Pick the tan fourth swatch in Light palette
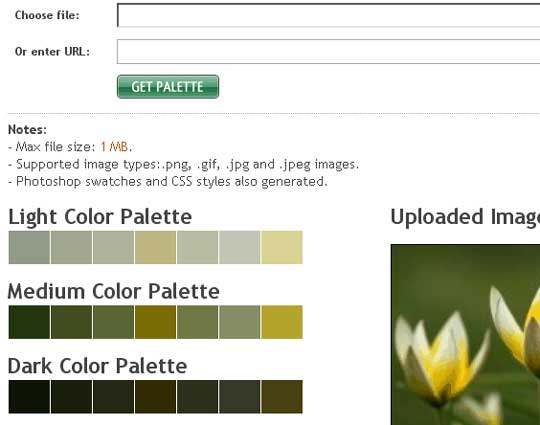The width and height of the screenshot is (540, 425). [155, 247]
